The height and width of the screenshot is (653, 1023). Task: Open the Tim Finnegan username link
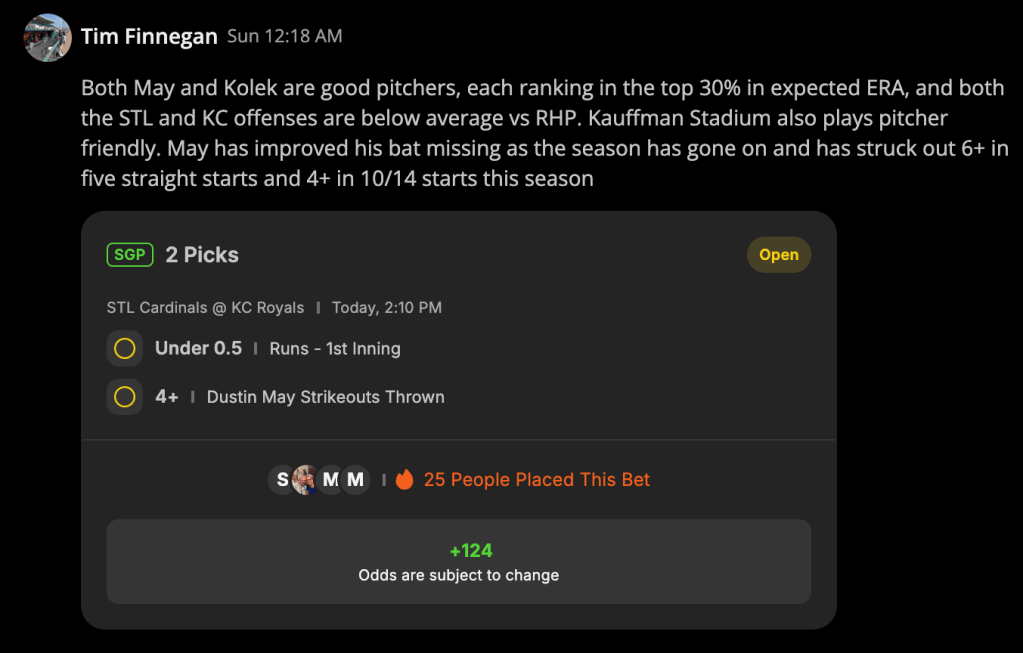pos(149,37)
